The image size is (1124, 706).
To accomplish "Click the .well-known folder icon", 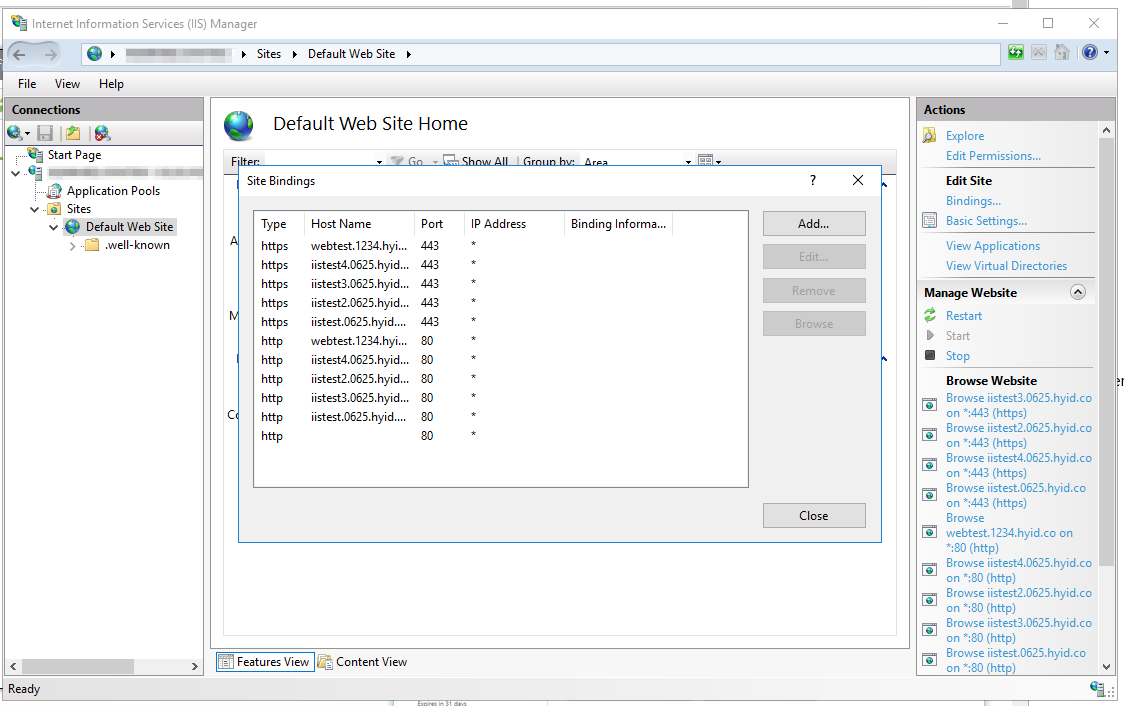I will pyautogui.click(x=92, y=245).
